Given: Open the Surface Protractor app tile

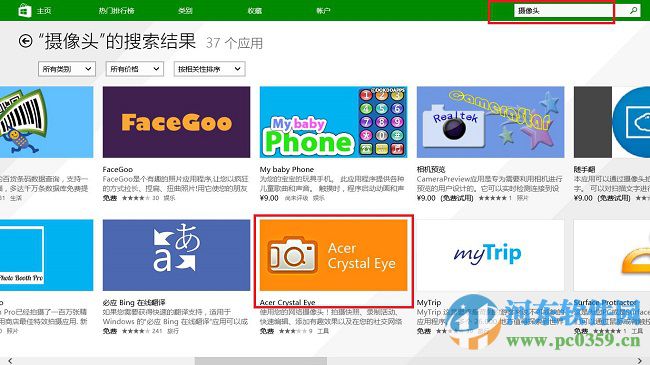Looking at the screenshot, I should pyautogui.click(x=612, y=255).
